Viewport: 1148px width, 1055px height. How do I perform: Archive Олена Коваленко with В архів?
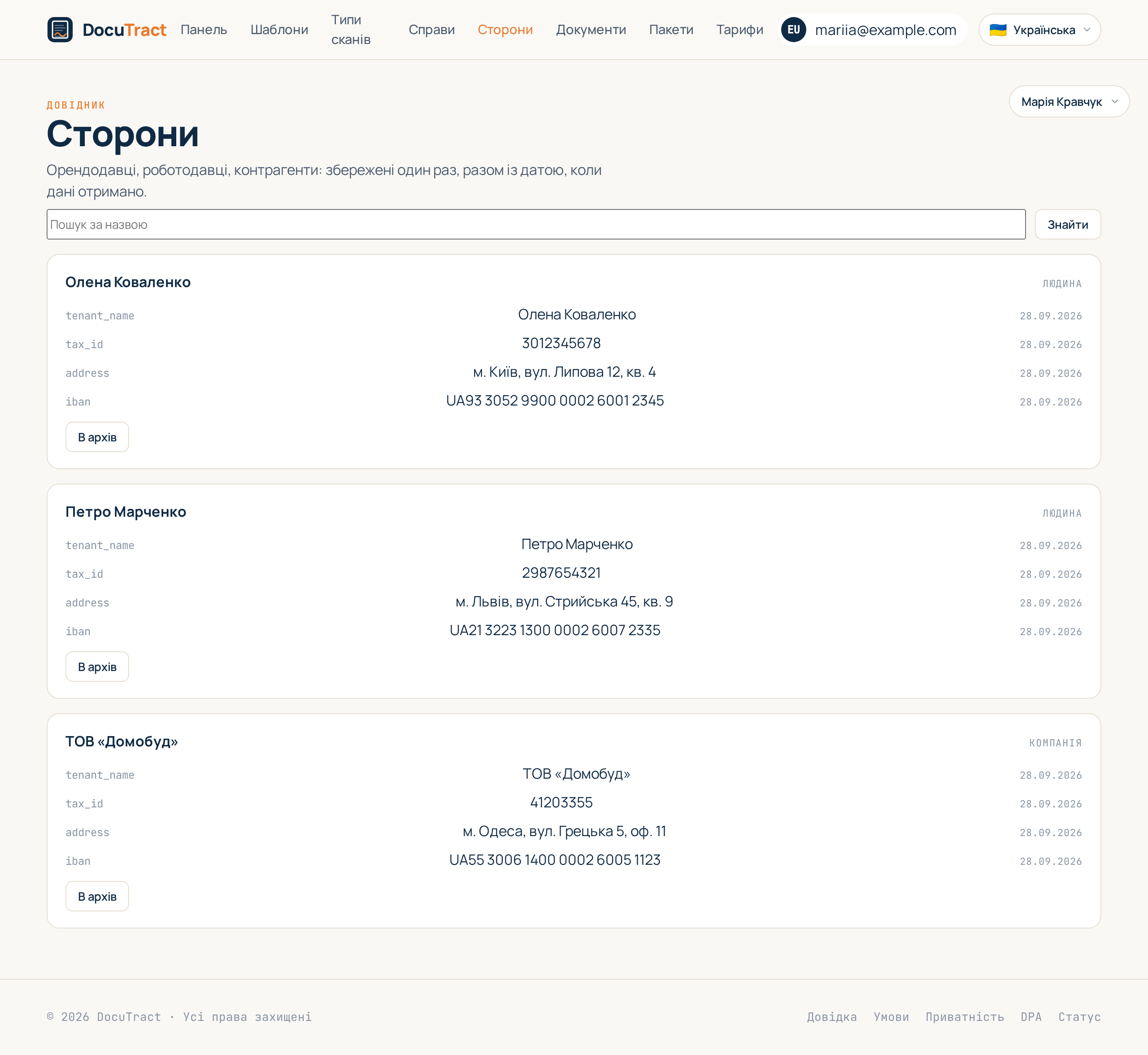tap(97, 437)
